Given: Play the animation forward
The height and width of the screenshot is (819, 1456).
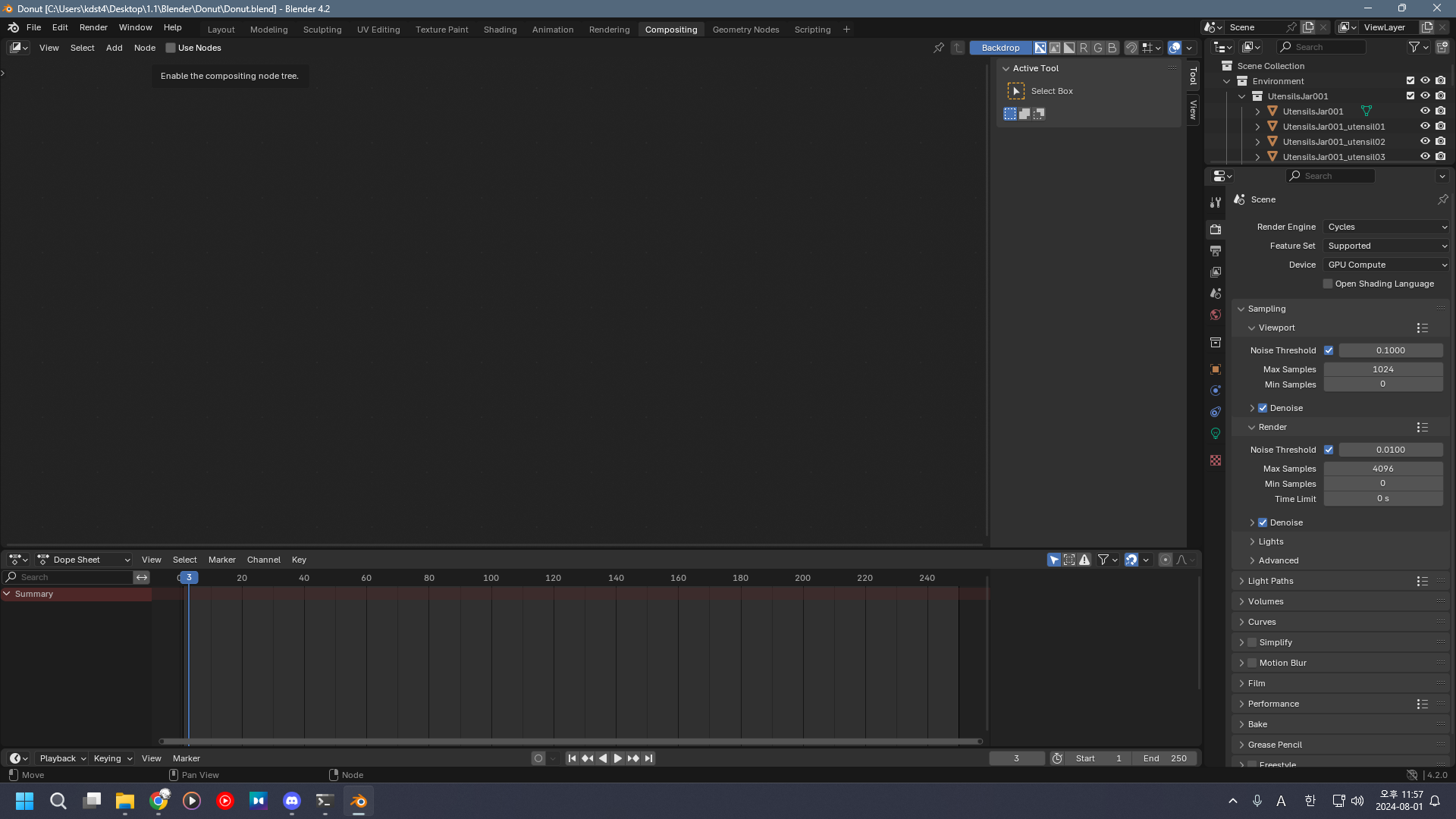Looking at the screenshot, I should point(618,758).
